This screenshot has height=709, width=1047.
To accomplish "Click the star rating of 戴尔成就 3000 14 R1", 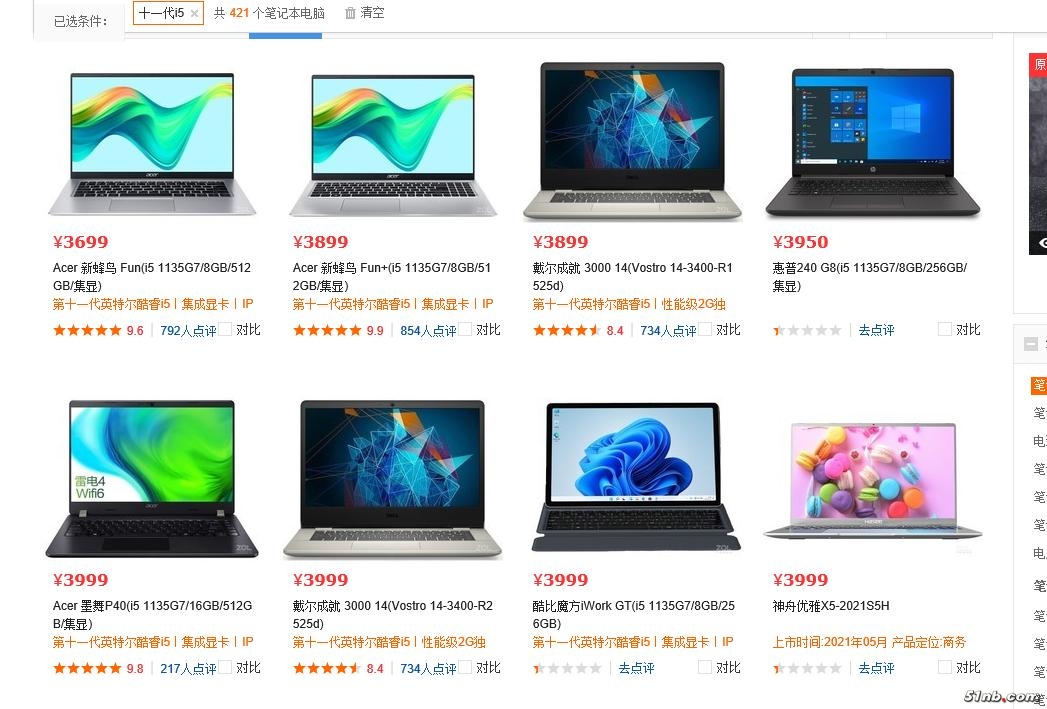I will click(x=568, y=330).
